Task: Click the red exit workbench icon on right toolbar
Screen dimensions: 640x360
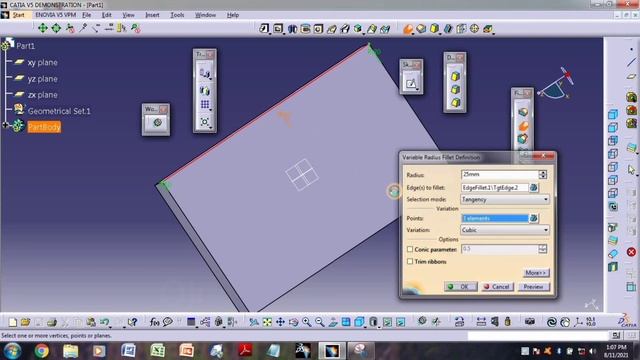Action: click(631, 252)
